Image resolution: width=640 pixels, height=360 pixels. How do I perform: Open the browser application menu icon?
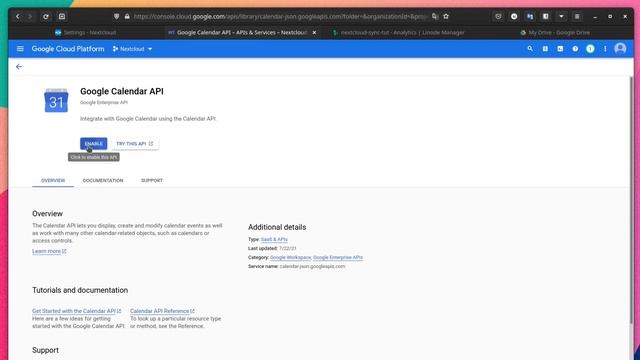(x=577, y=16)
